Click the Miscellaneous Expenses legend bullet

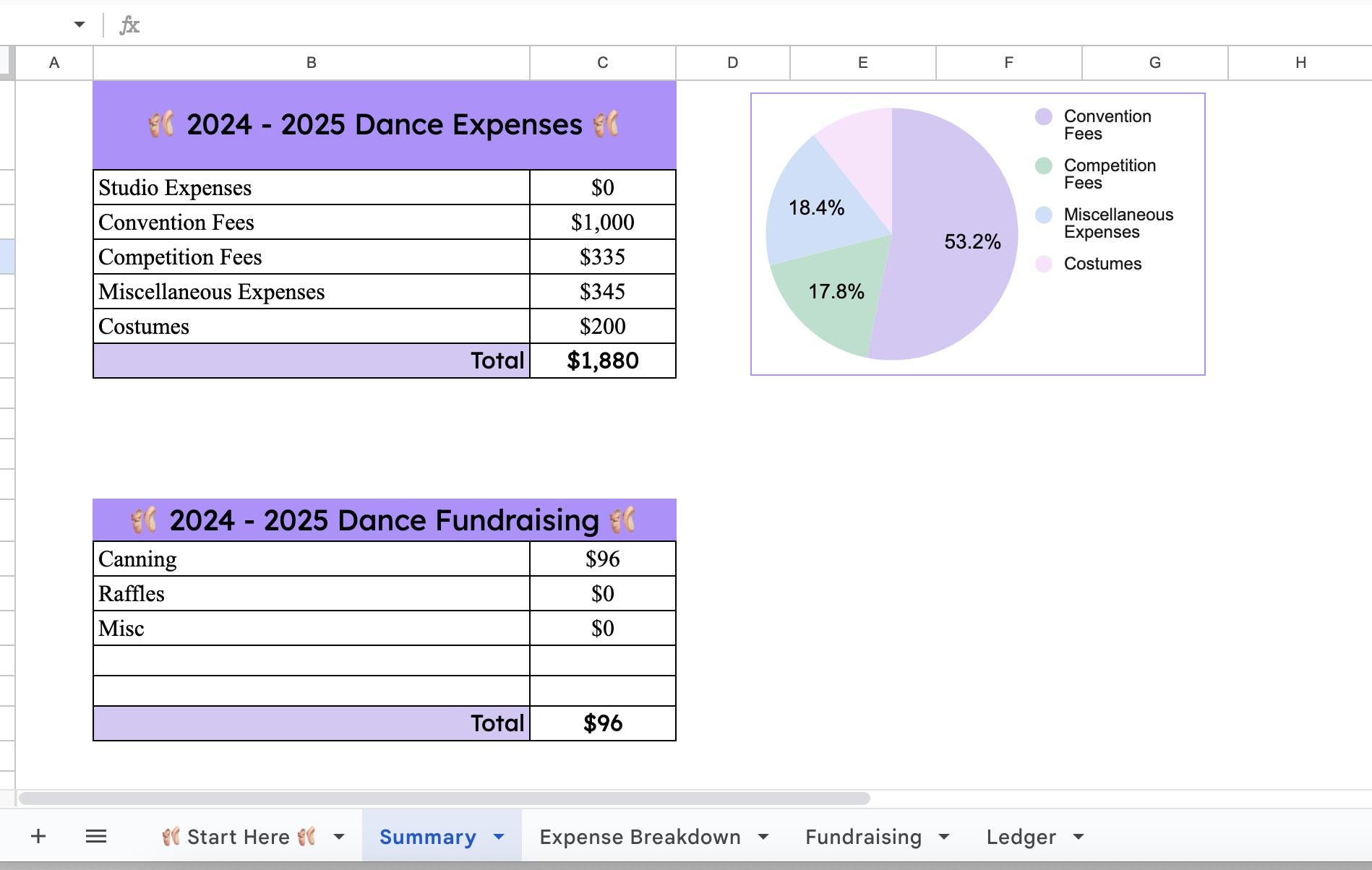(1042, 214)
